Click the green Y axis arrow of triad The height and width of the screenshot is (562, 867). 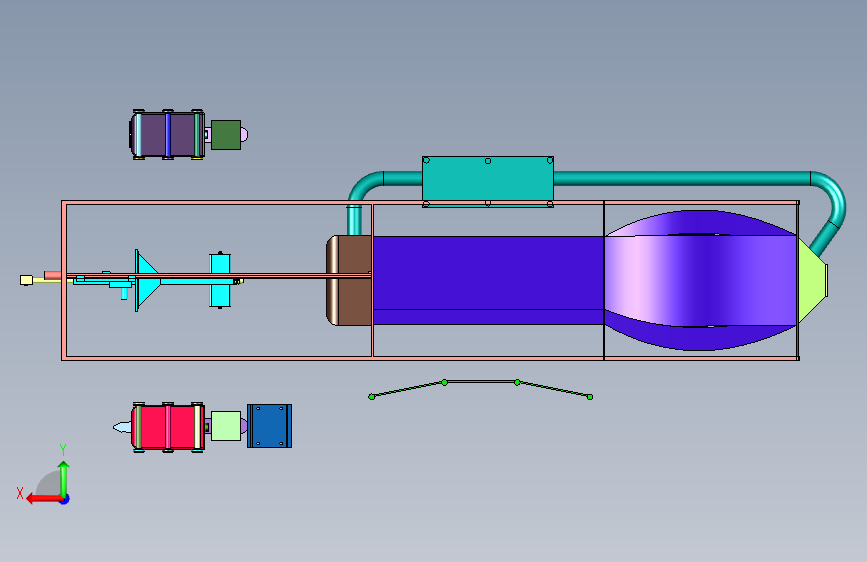coord(64,478)
